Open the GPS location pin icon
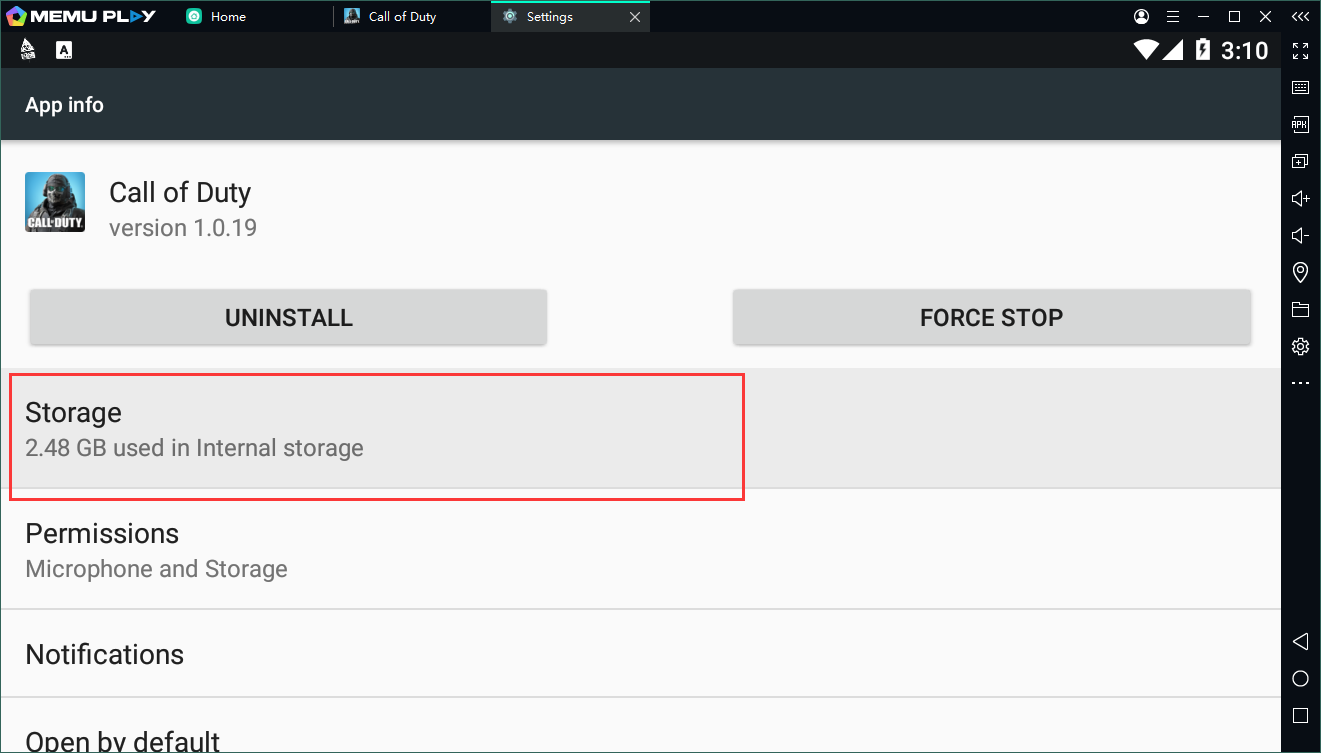 coord(1300,272)
